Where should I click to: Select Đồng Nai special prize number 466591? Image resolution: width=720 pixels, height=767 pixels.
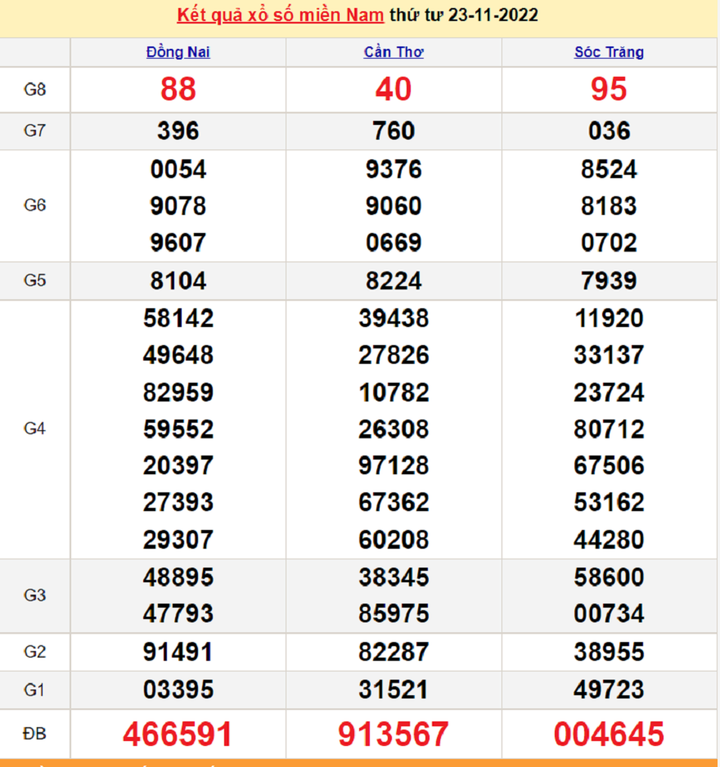pyautogui.click(x=178, y=734)
